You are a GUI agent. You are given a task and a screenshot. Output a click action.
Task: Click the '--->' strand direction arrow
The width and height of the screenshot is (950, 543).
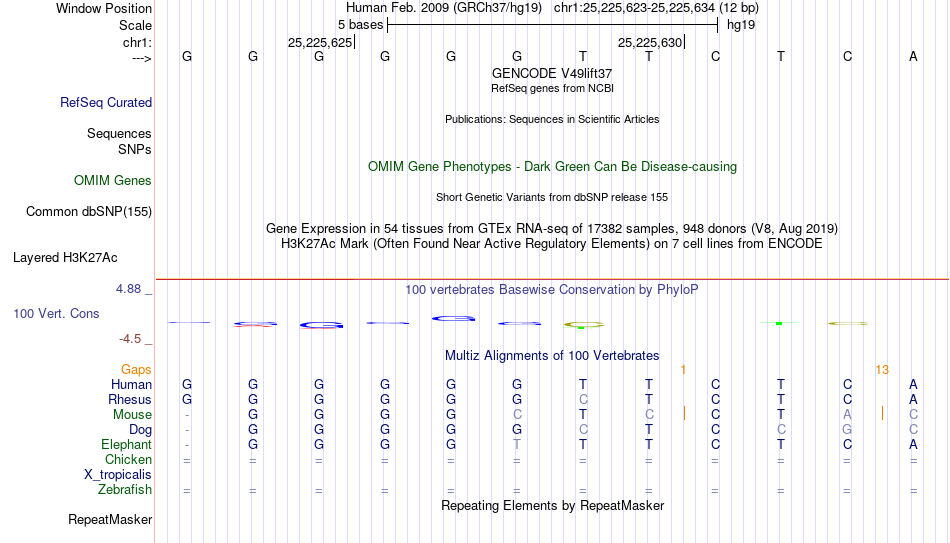coord(141,59)
